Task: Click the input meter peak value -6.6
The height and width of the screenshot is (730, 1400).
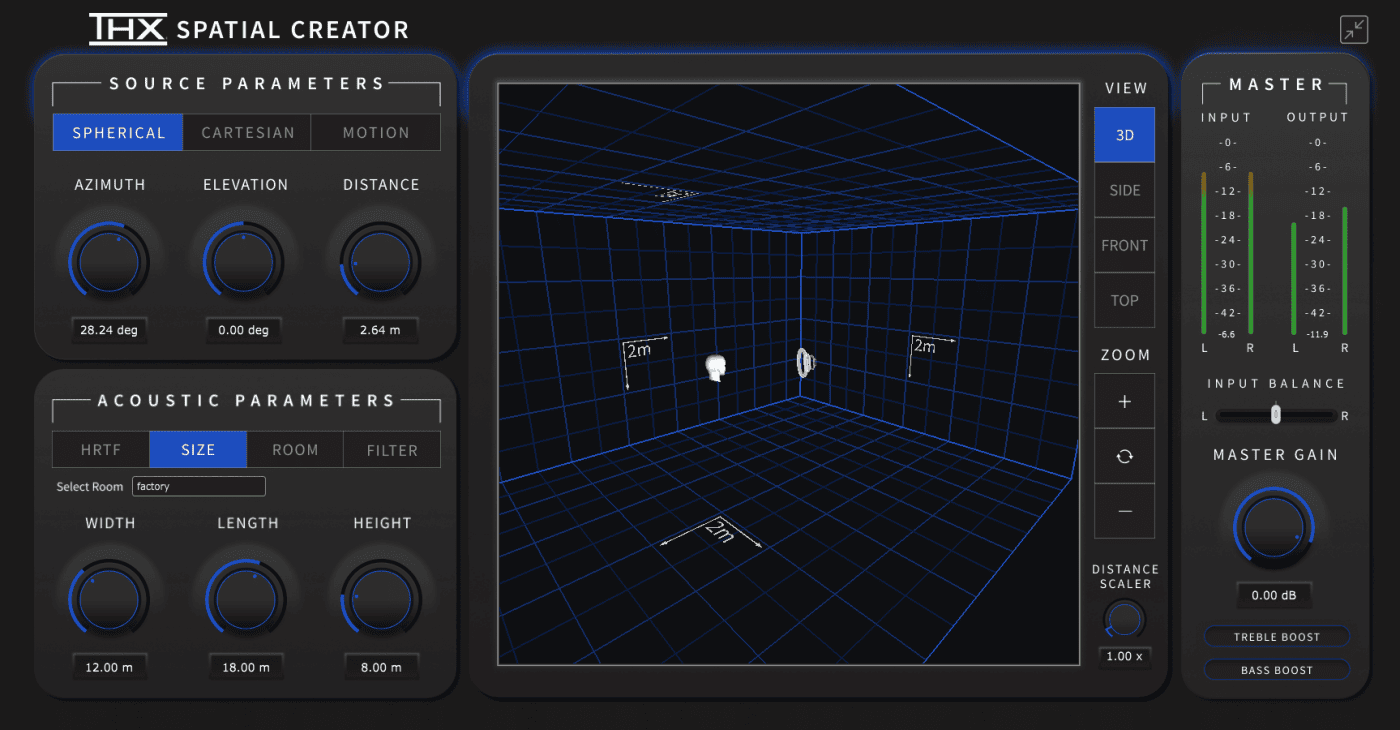Action: (x=1228, y=334)
